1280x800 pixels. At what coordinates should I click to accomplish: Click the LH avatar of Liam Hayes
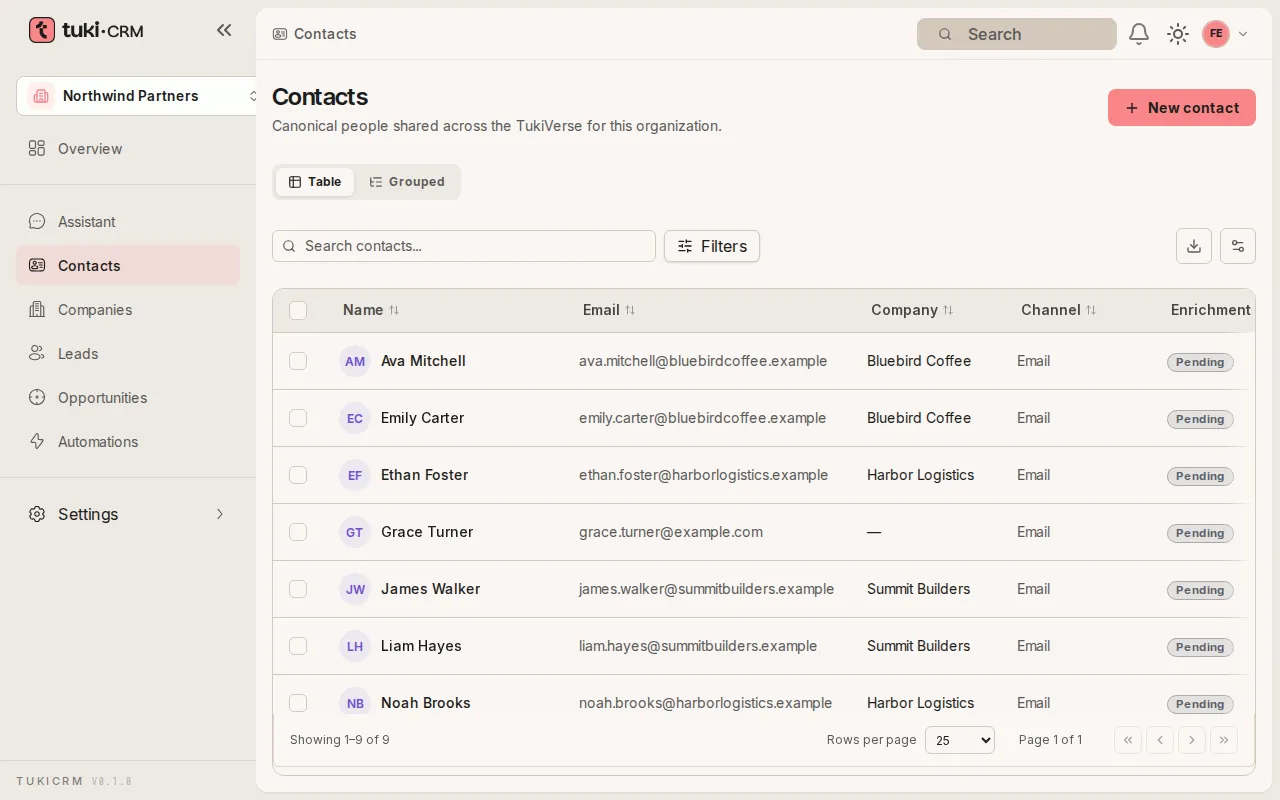click(x=355, y=646)
